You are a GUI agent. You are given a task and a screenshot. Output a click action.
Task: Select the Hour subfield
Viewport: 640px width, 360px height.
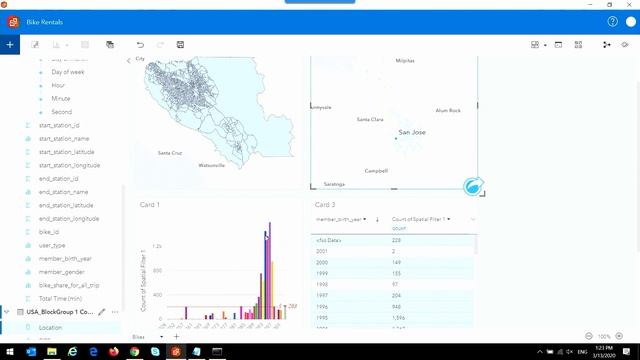[58, 85]
